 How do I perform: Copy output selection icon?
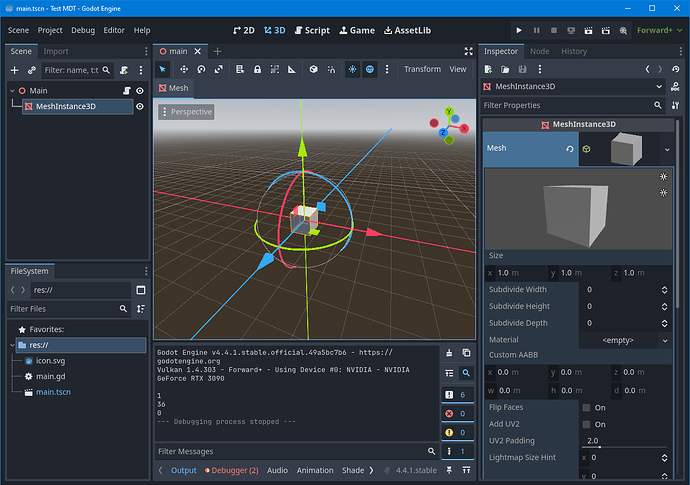pos(466,353)
